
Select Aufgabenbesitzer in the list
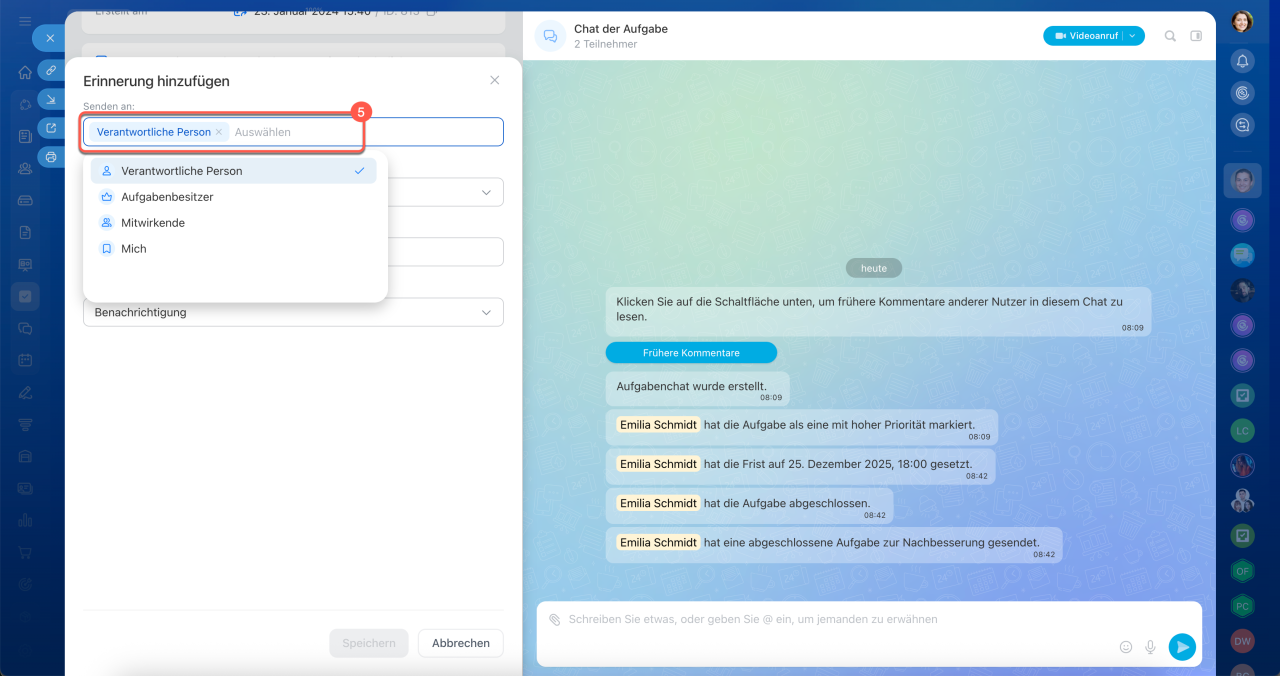click(233, 197)
